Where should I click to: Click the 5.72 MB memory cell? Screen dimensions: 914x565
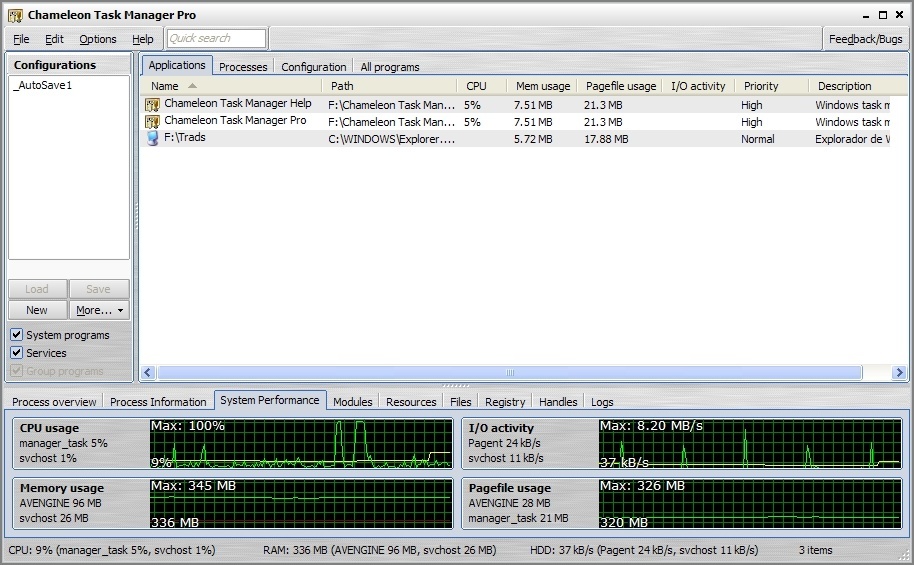[533, 139]
